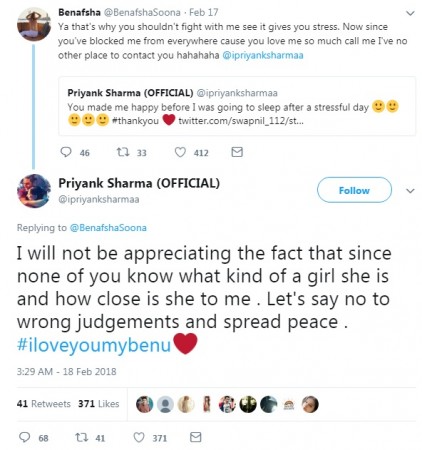422x450 pixels.
Task: Expand options chevron on Benafsha's tweet
Action: 410,13
